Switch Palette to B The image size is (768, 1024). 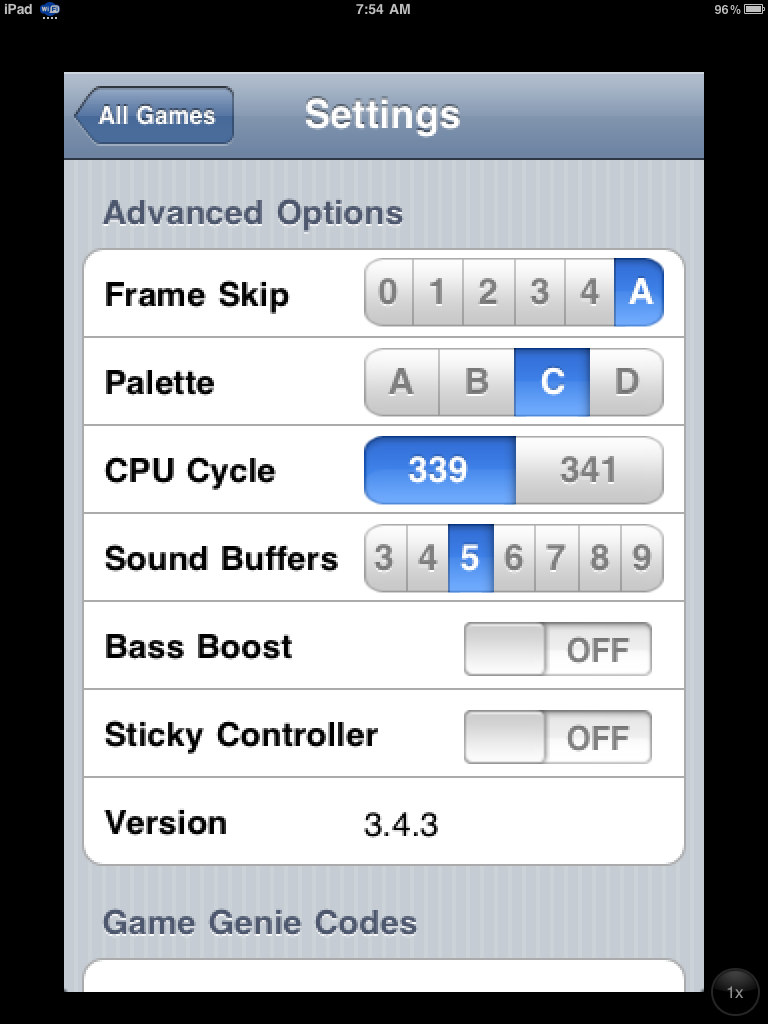477,382
